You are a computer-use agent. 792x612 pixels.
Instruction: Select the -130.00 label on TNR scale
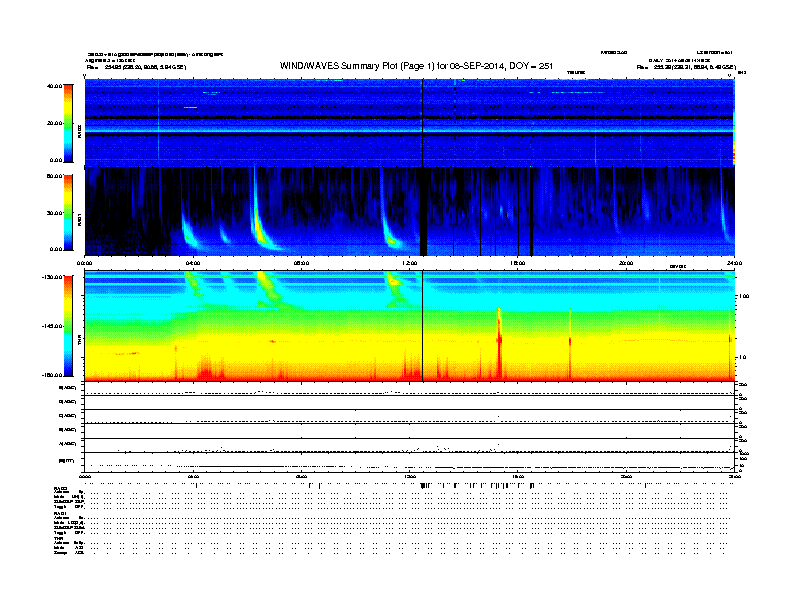click(x=53, y=277)
